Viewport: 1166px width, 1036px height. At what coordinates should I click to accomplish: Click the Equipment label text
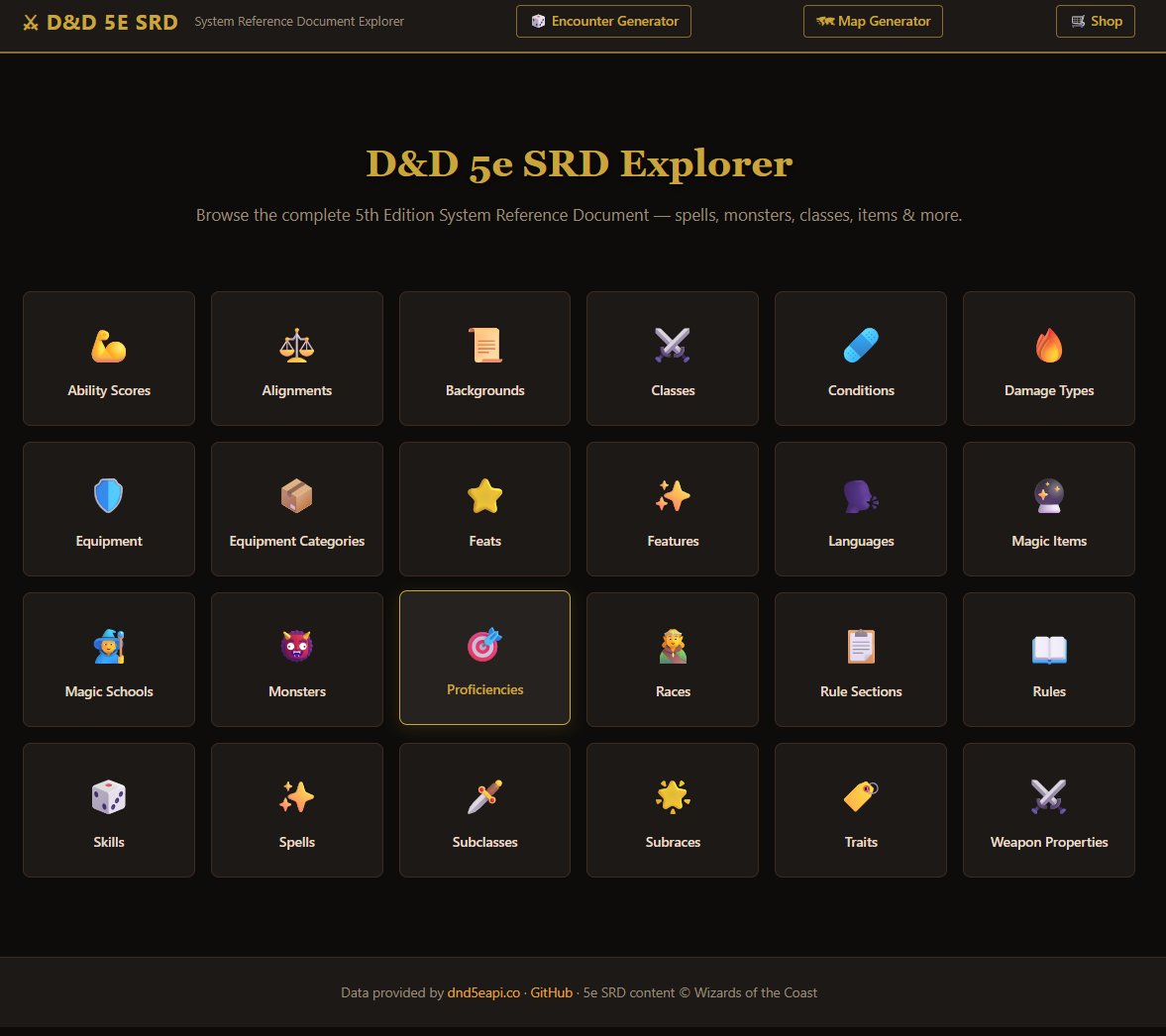(109, 541)
